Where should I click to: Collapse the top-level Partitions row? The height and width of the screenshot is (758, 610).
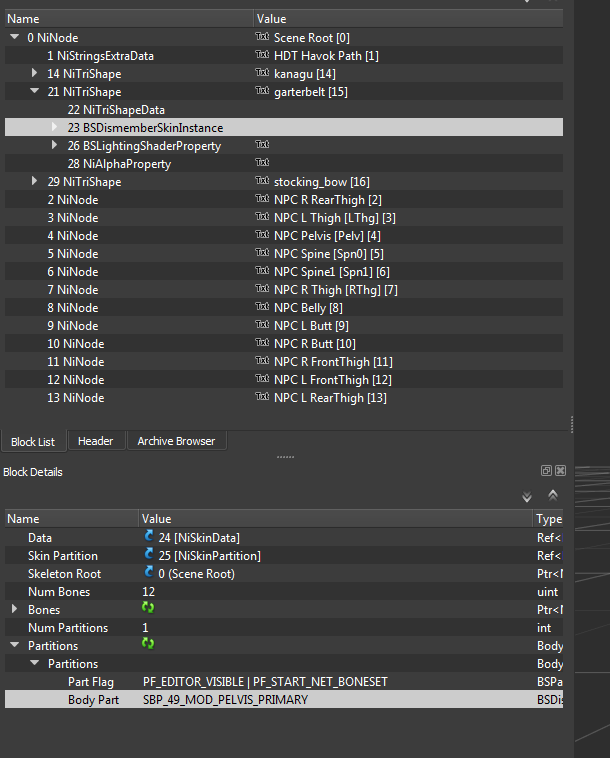[15, 645]
